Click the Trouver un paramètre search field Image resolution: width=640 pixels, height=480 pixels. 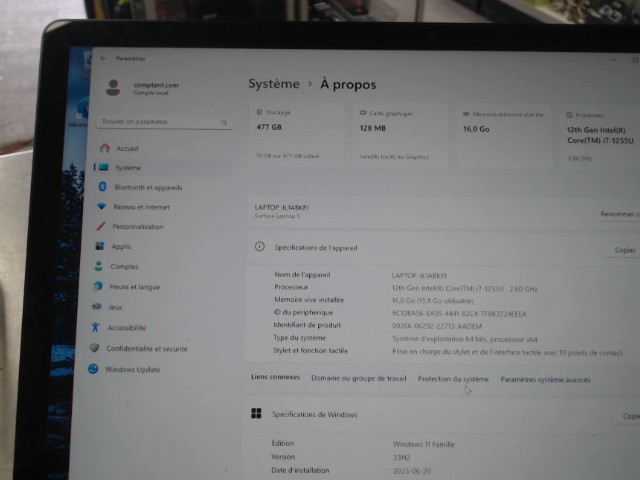coord(164,122)
